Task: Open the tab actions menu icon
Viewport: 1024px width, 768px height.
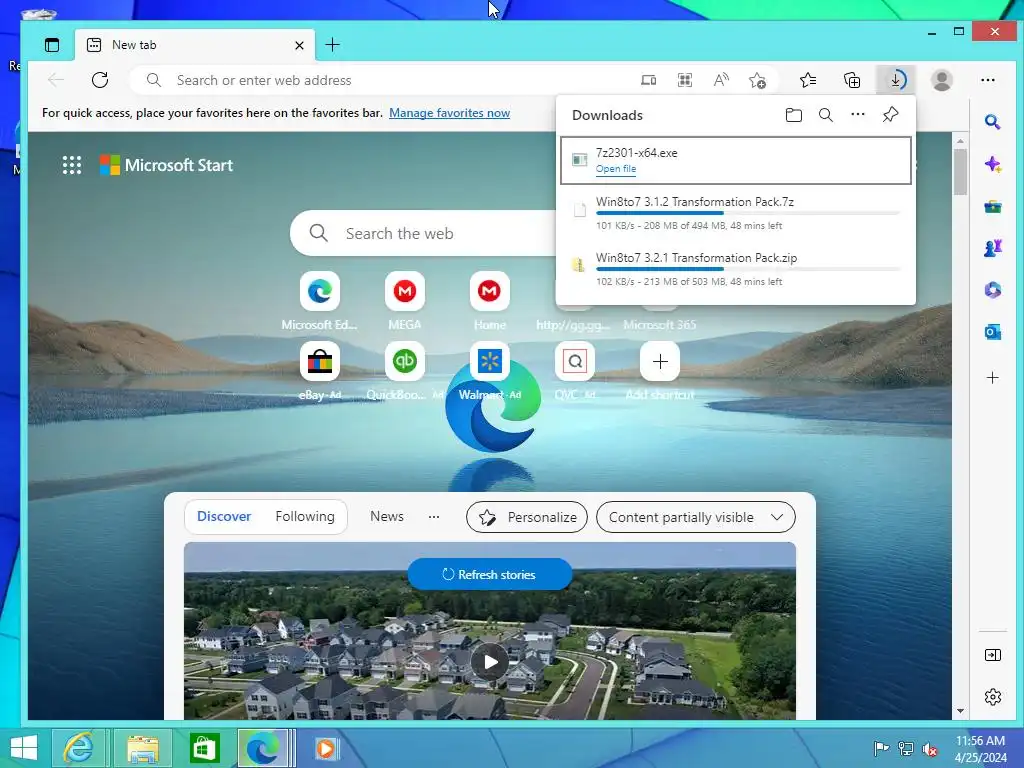Action: pyautogui.click(x=52, y=45)
